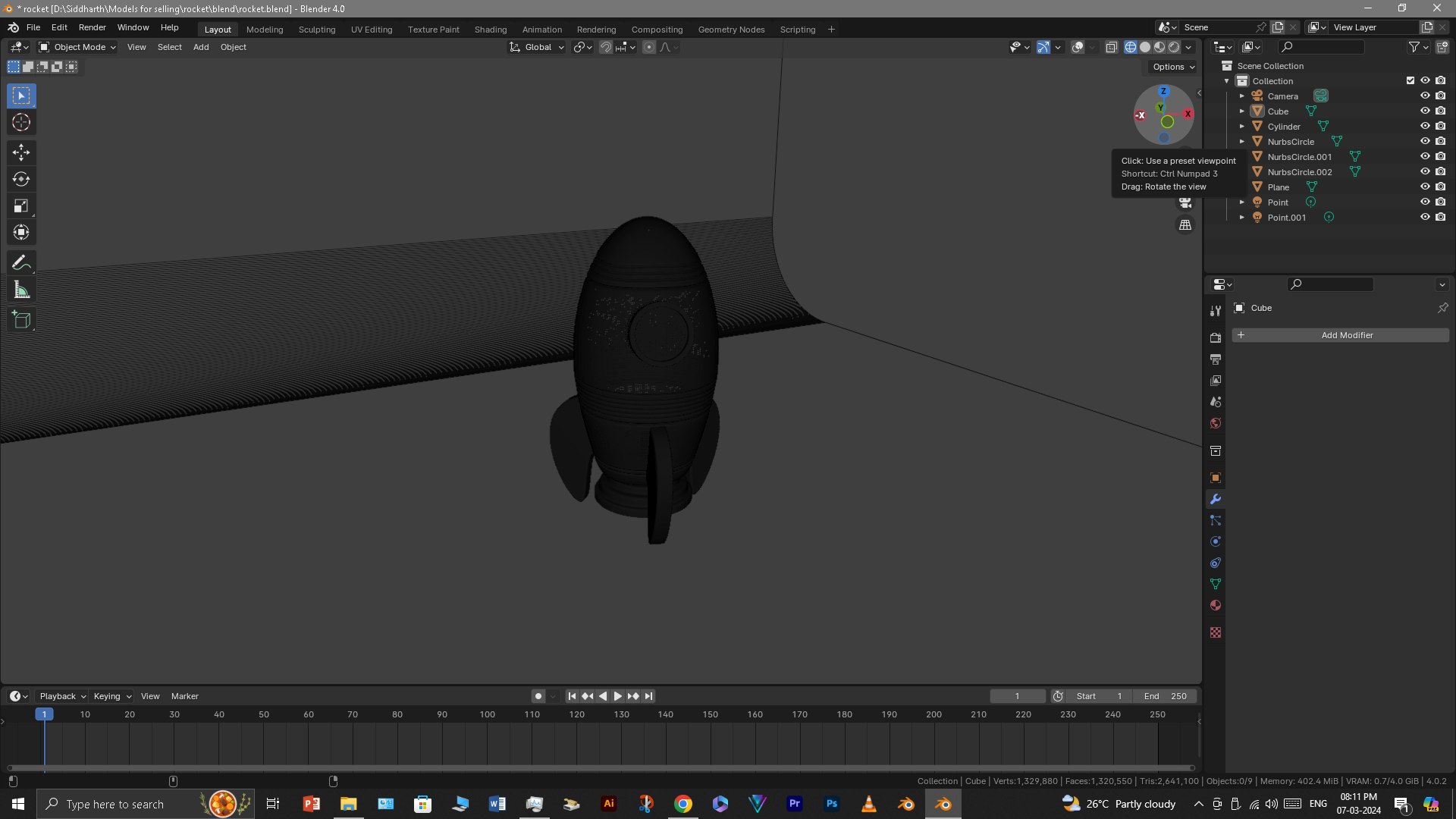Viewport: 1456px width, 819px height.
Task: Open the View Layer properties tab
Action: [1216, 380]
